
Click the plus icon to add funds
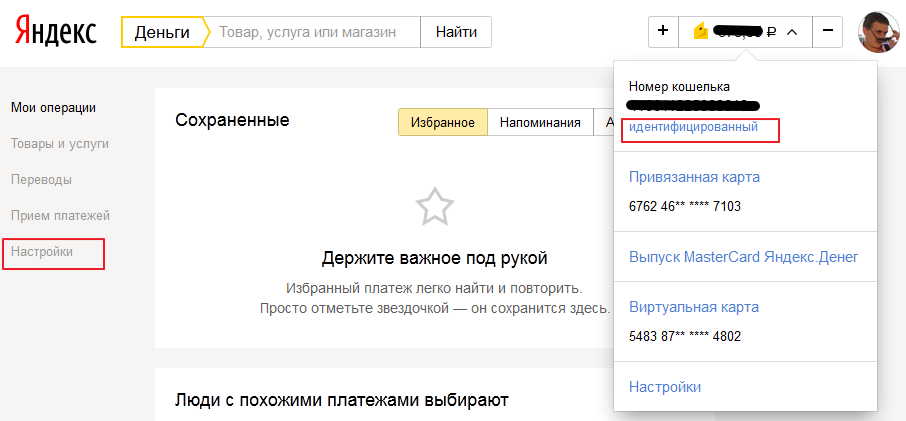662,32
